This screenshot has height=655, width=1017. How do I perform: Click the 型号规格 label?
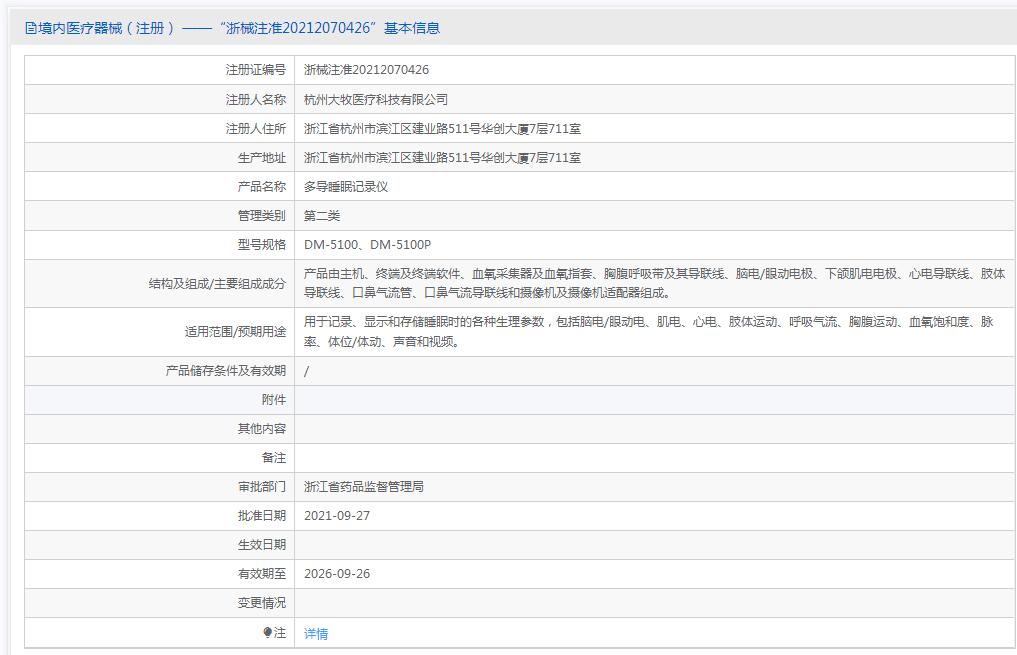point(261,244)
